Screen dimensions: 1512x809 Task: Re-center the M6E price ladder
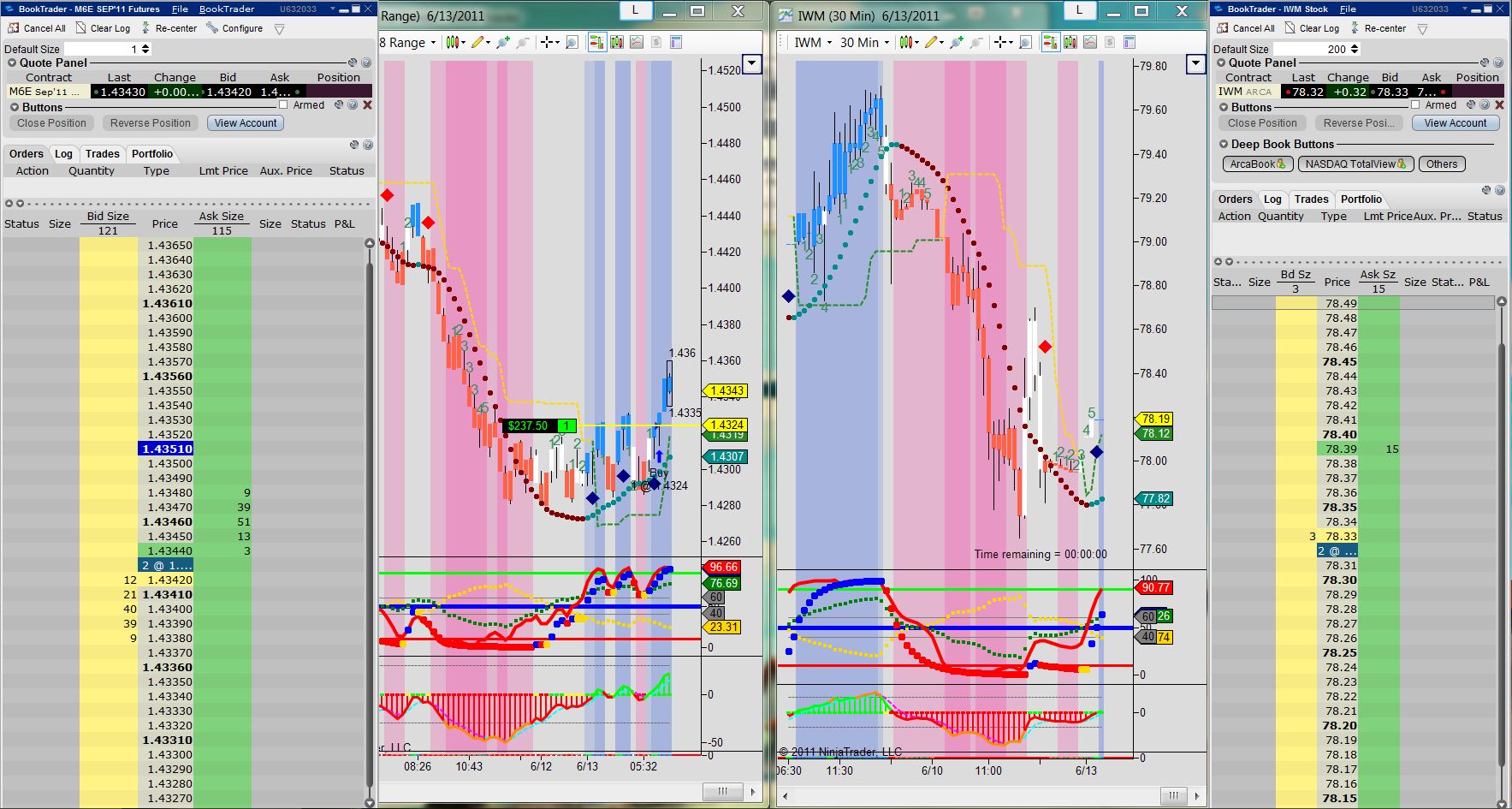(168, 28)
